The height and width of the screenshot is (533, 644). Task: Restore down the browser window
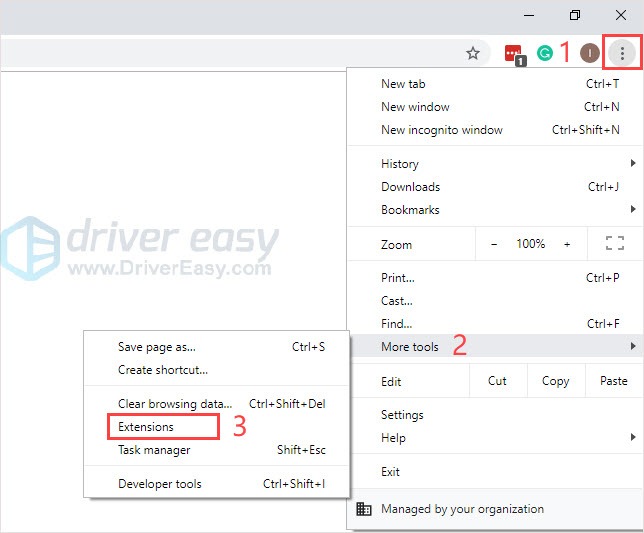click(574, 15)
